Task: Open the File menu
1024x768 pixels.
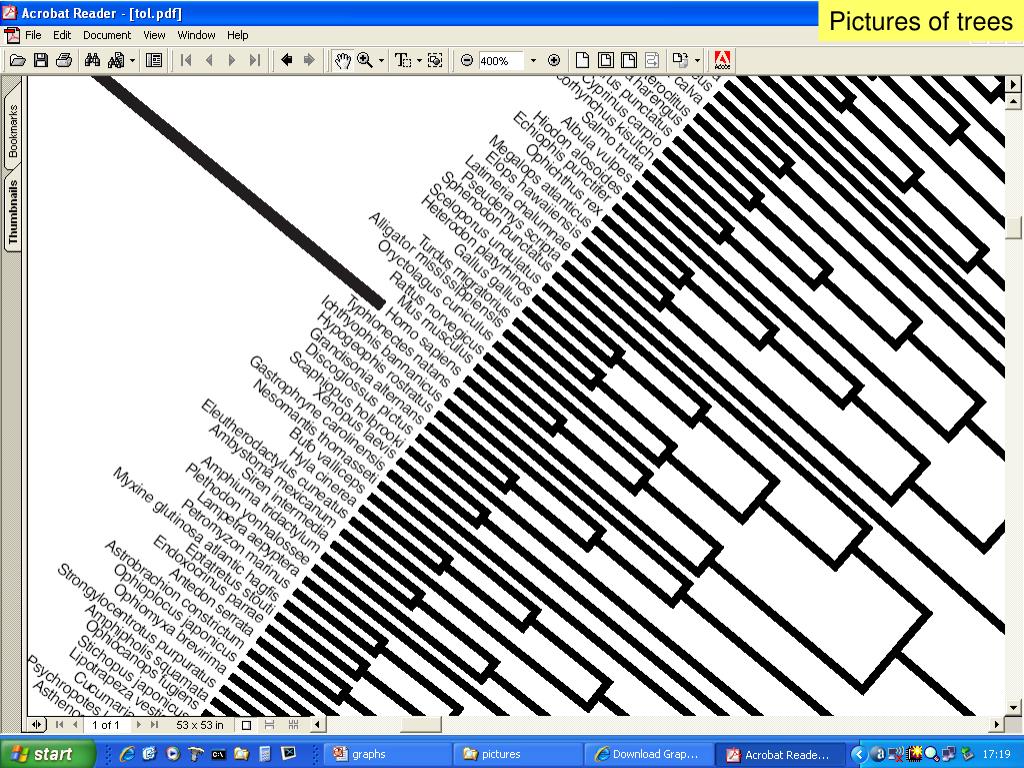Action: tap(33, 35)
